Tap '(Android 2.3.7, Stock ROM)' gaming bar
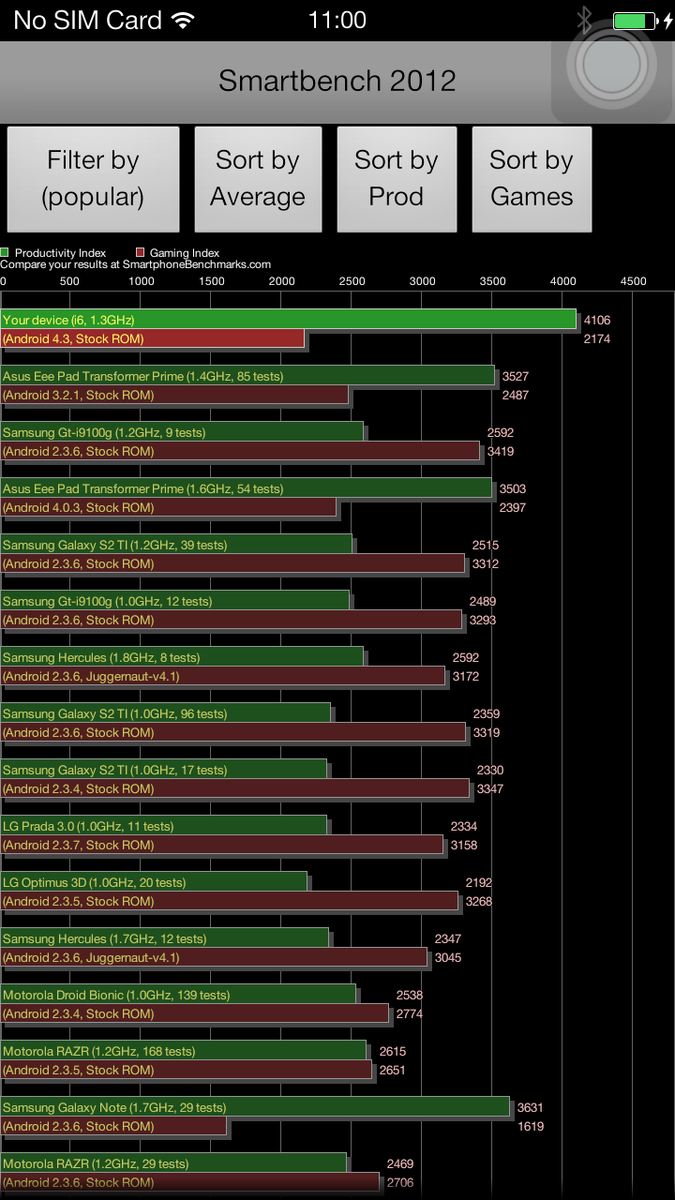The width and height of the screenshot is (675, 1200). click(221, 845)
